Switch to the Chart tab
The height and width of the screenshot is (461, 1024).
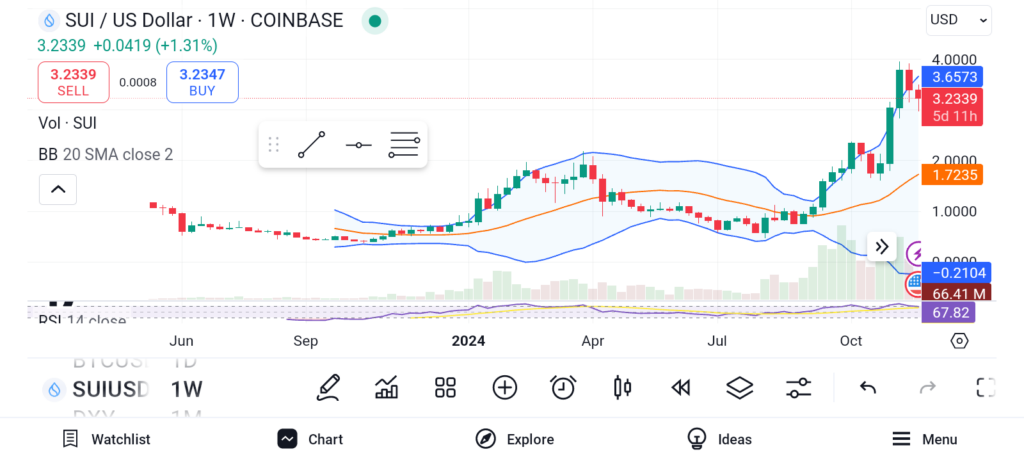(x=310, y=439)
